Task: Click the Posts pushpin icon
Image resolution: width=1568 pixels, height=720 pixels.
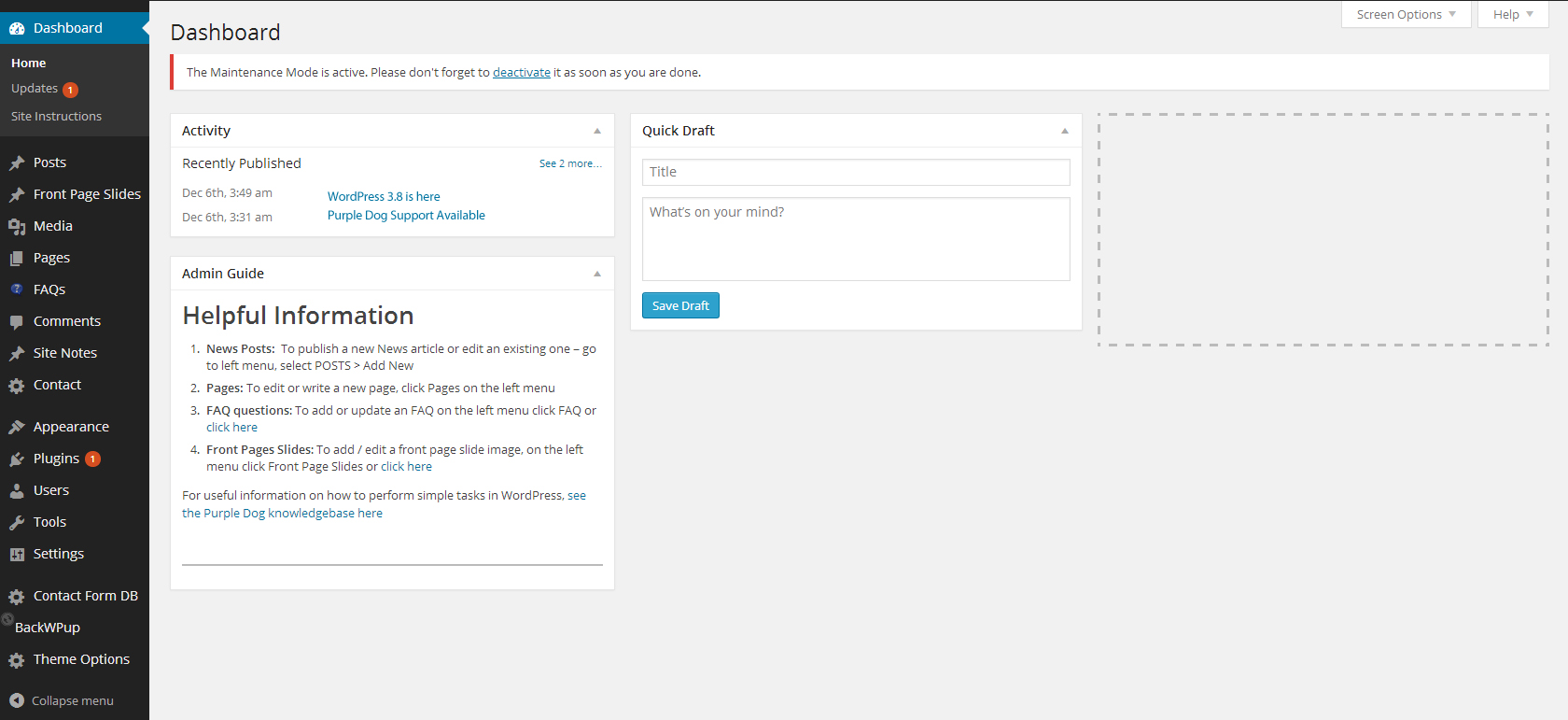Action: (x=17, y=162)
